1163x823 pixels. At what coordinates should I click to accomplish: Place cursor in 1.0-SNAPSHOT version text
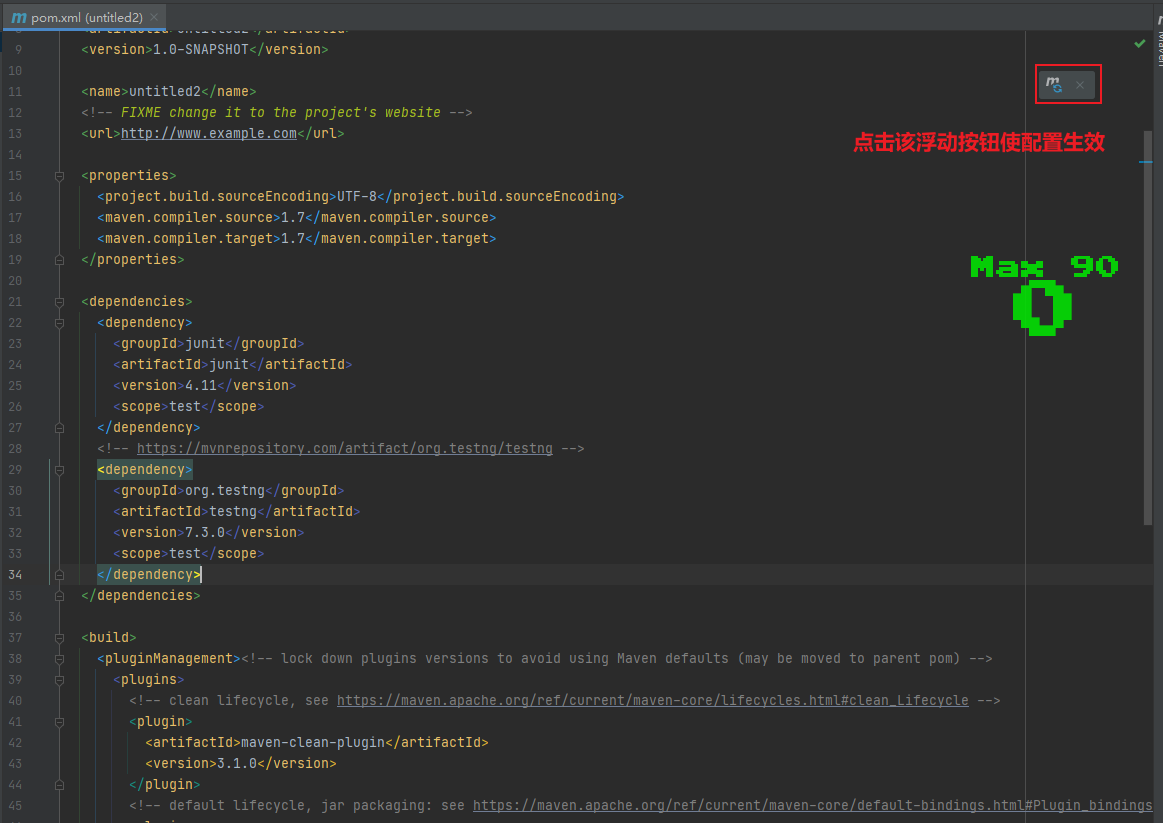tap(200, 50)
